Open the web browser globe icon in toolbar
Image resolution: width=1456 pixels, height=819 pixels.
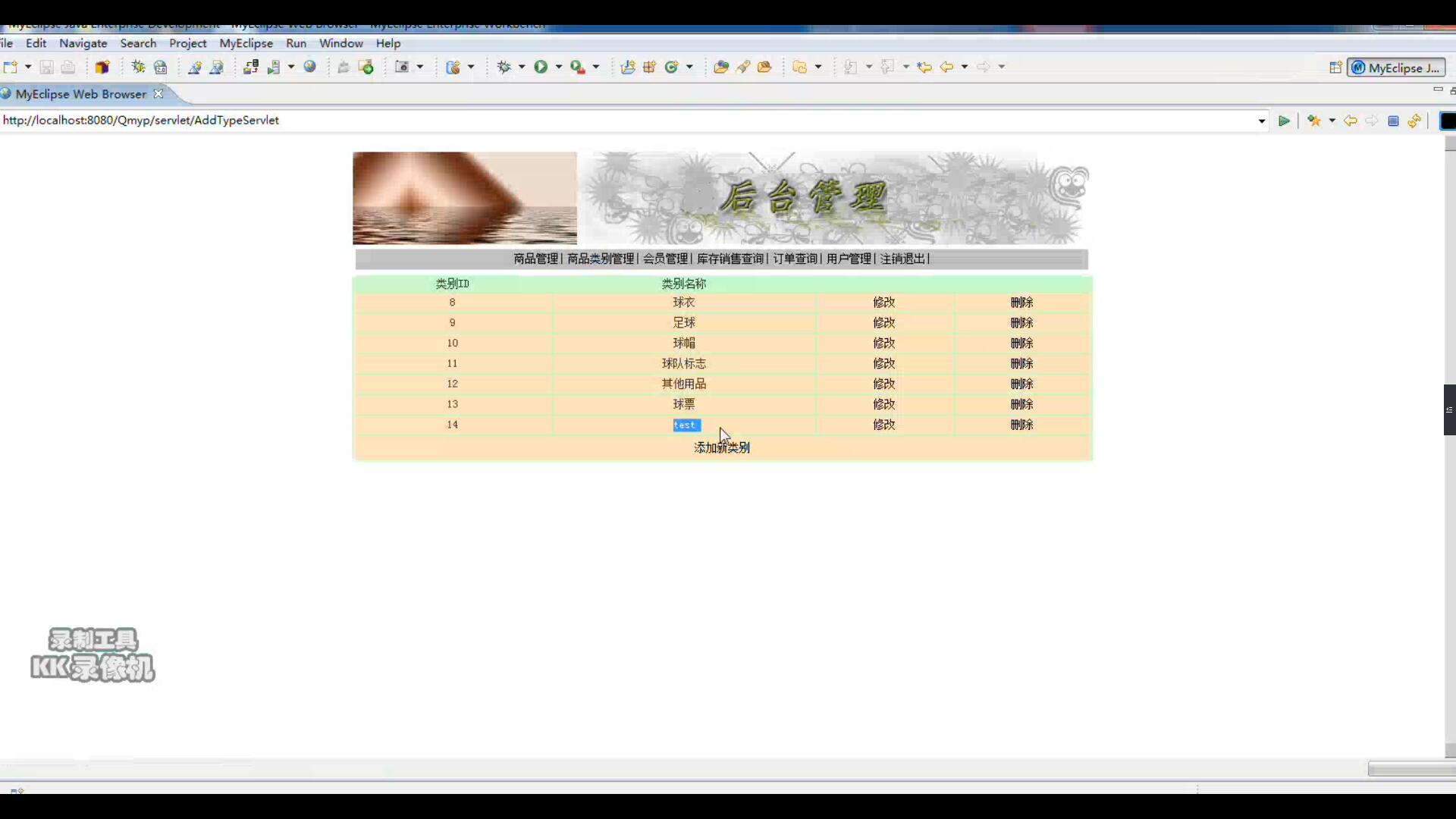coord(310,67)
